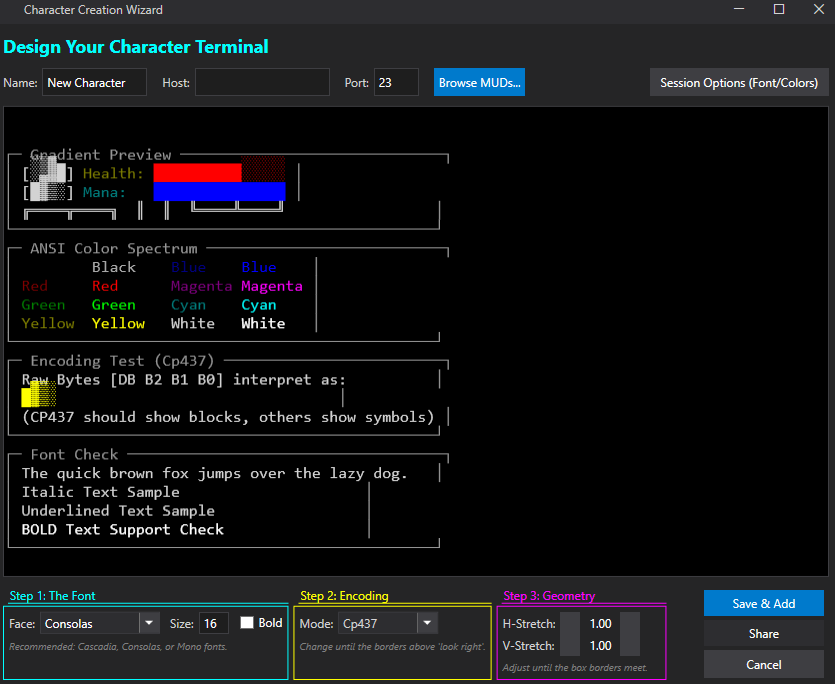
Task: Click the font Size field
Action: [x=214, y=623]
